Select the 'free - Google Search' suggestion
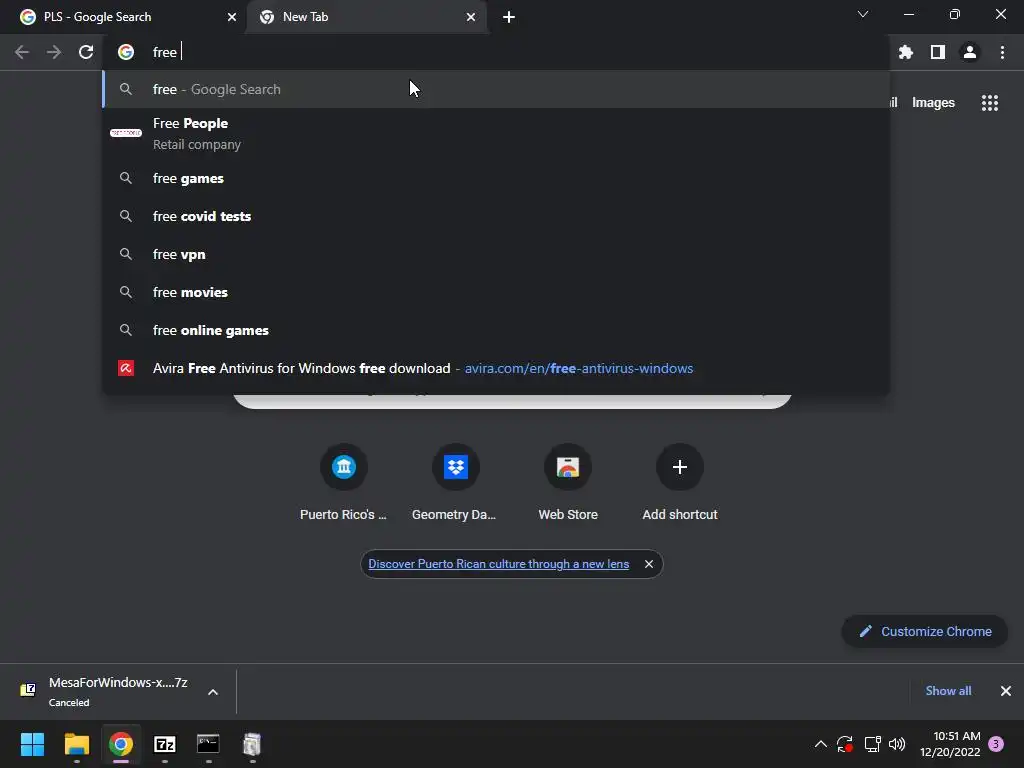This screenshot has width=1024, height=768. pyautogui.click(x=496, y=89)
